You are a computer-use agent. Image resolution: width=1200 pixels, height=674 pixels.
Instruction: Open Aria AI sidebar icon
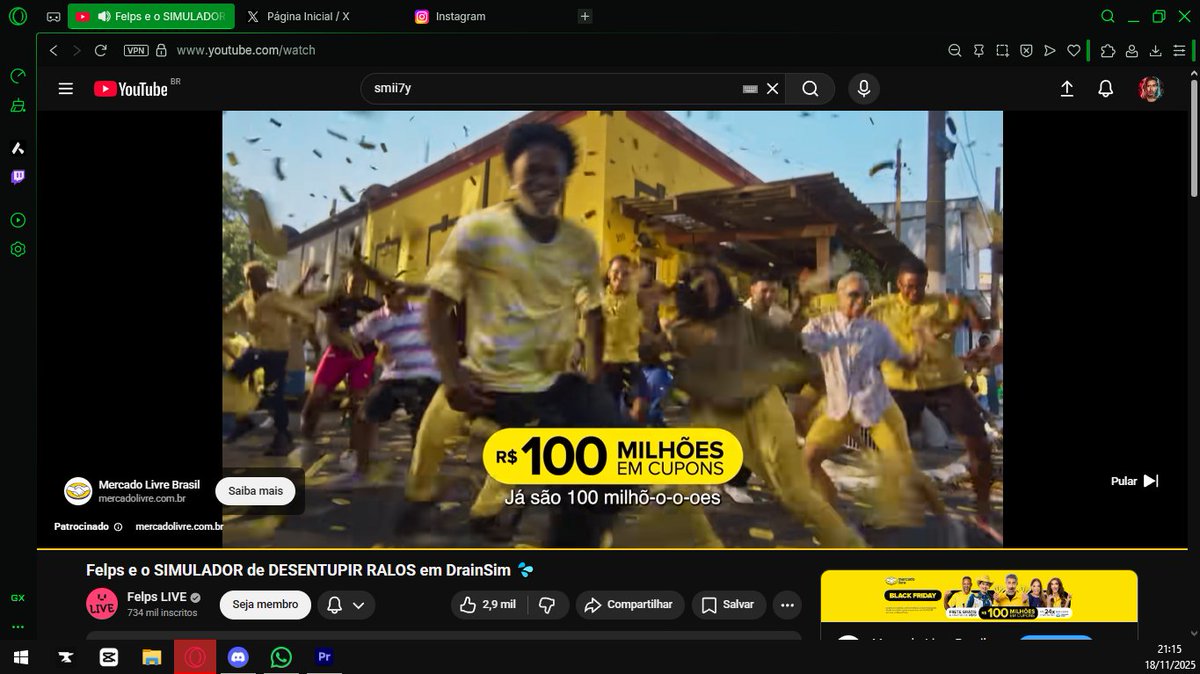pos(17,148)
